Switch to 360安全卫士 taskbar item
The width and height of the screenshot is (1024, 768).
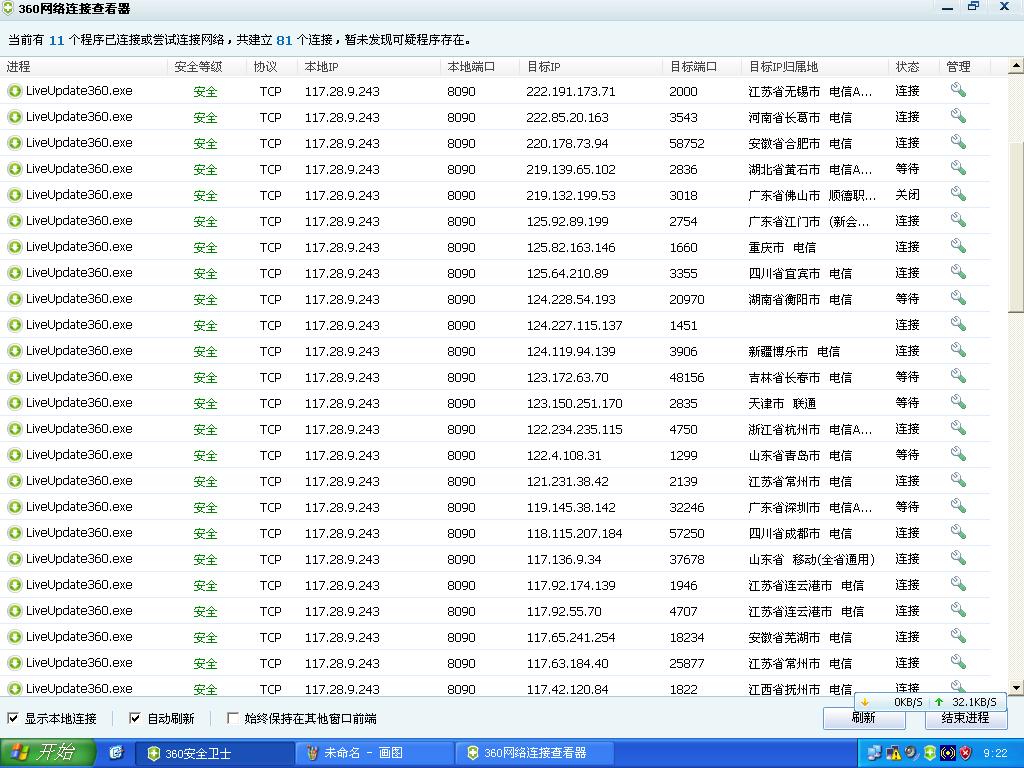point(214,754)
